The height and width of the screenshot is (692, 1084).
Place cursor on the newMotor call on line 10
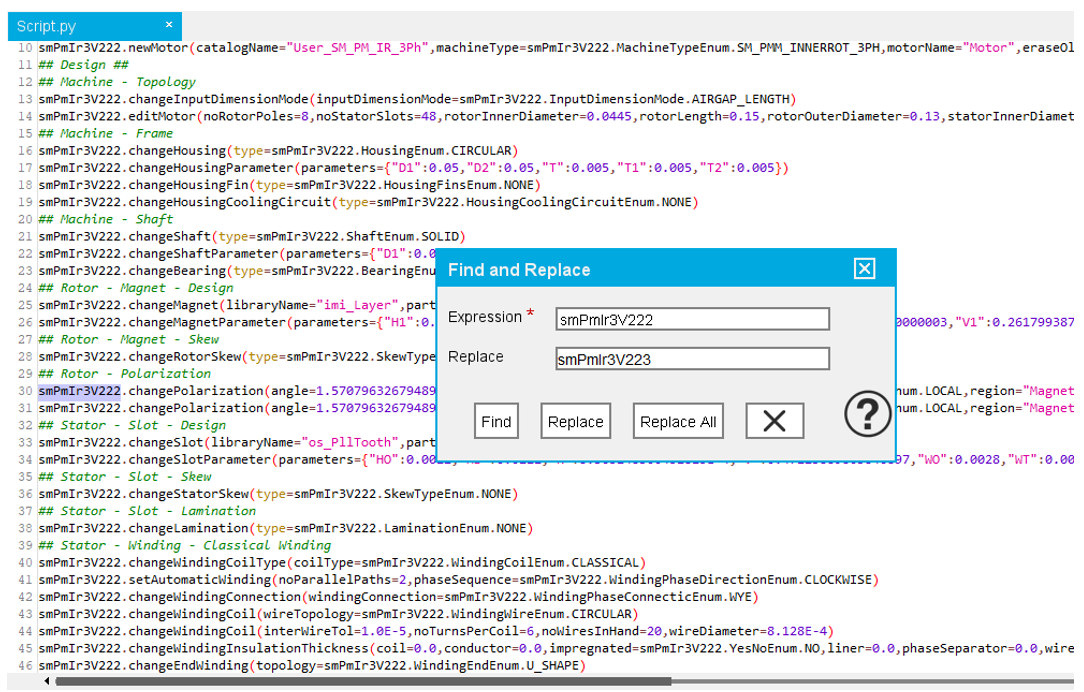[x=160, y=48]
